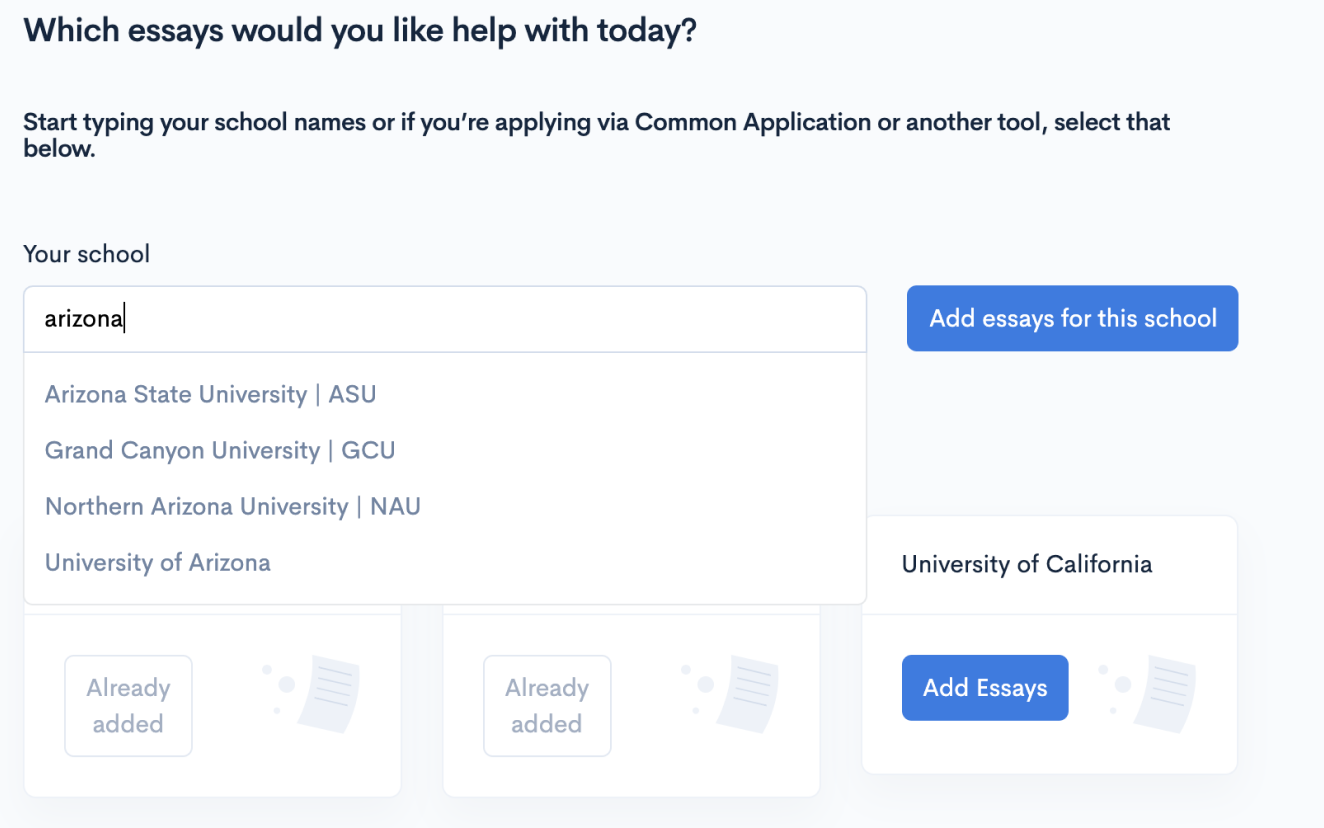Select Arizona State University | ASU suggestion
The image size is (1324, 828).
tap(210, 394)
